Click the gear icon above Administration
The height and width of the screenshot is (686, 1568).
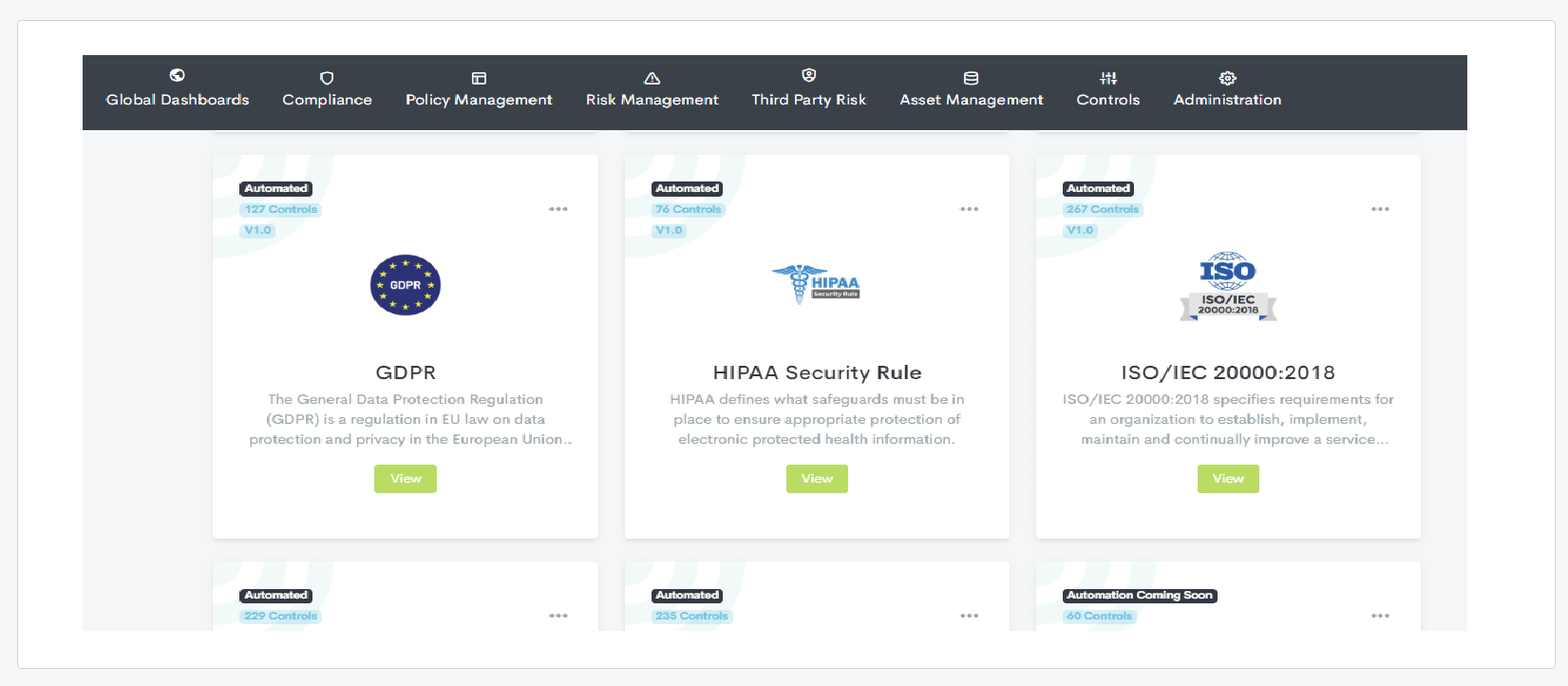pyautogui.click(x=1227, y=78)
